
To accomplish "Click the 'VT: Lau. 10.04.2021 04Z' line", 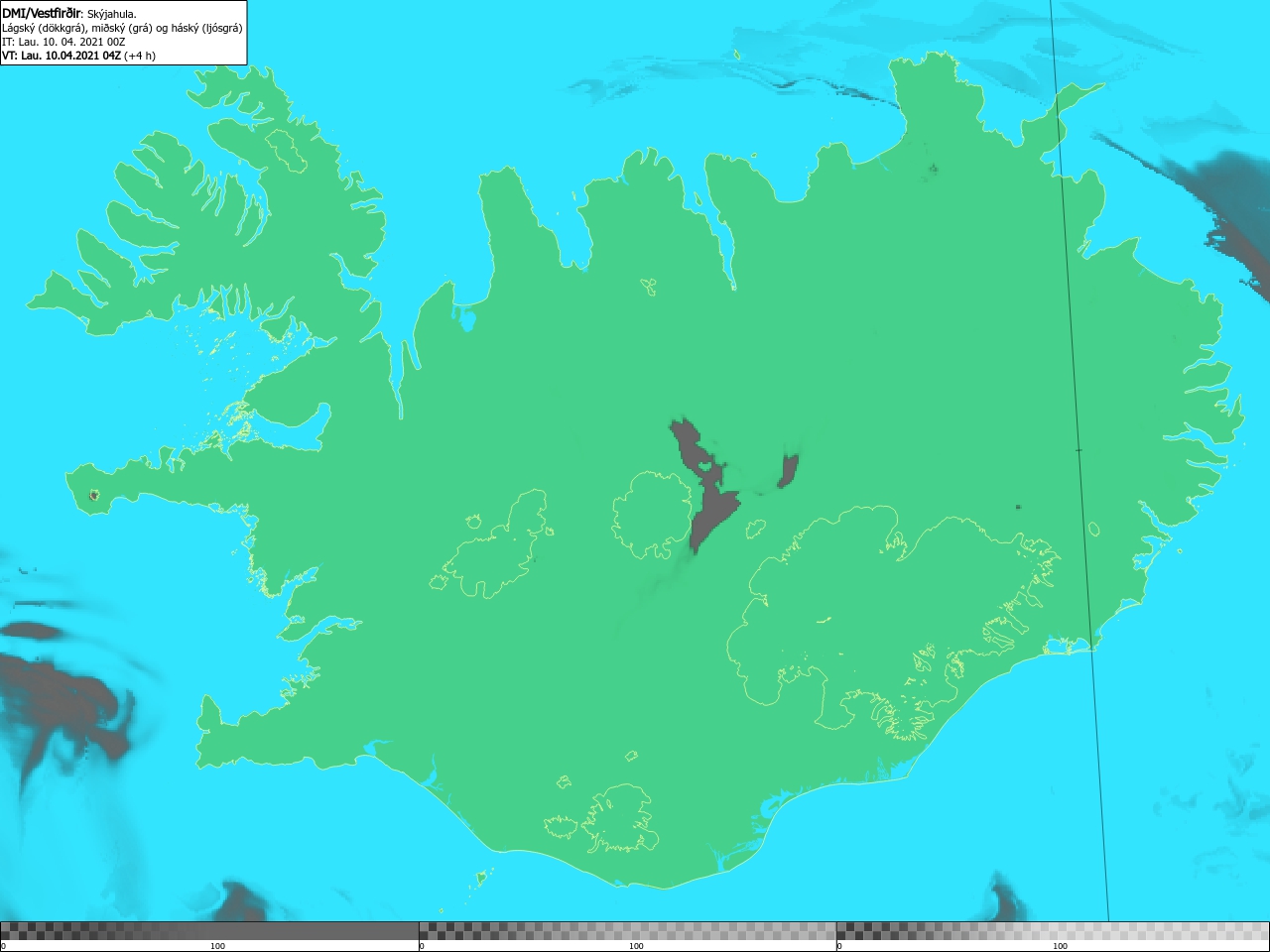I will tap(78, 56).
